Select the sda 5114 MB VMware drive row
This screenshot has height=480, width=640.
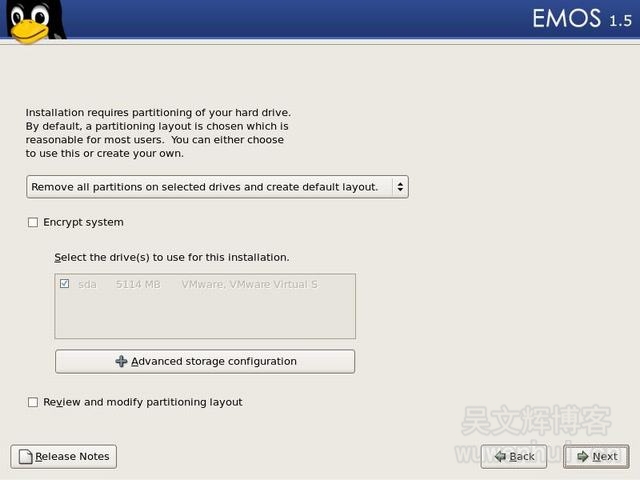[200, 284]
